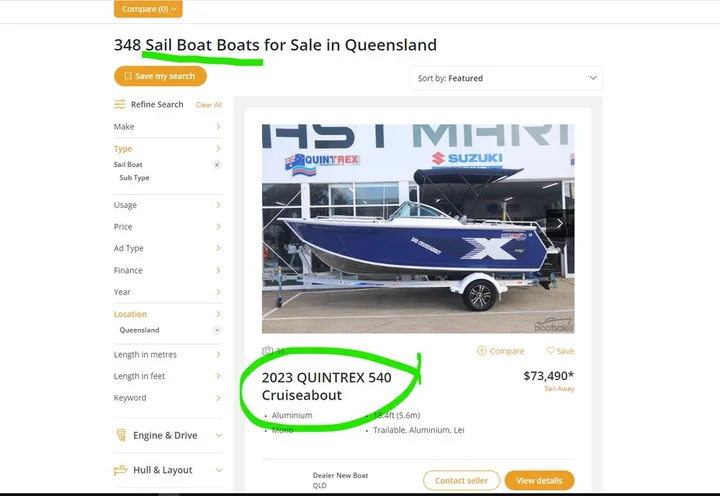Click the Contact seller button
The width and height of the screenshot is (720, 496).
coord(461,481)
